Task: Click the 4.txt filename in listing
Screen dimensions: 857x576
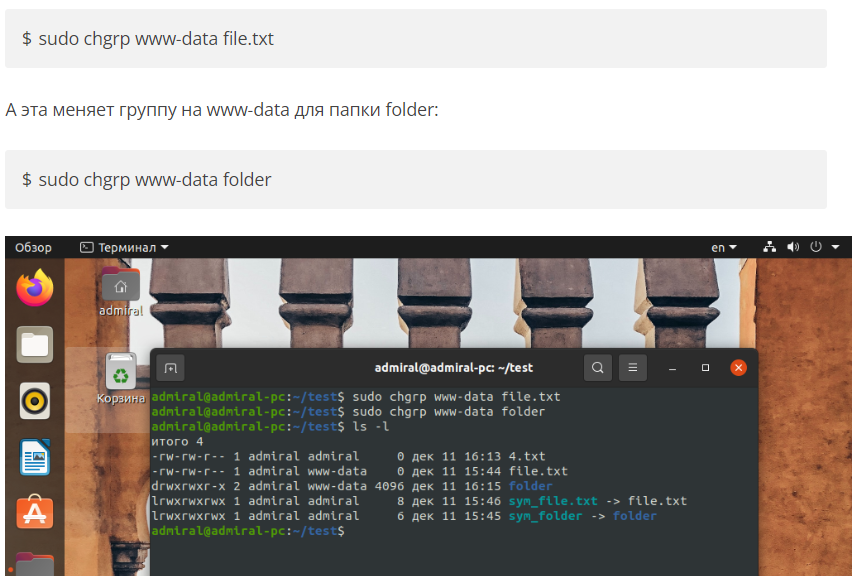Action: tap(527, 456)
